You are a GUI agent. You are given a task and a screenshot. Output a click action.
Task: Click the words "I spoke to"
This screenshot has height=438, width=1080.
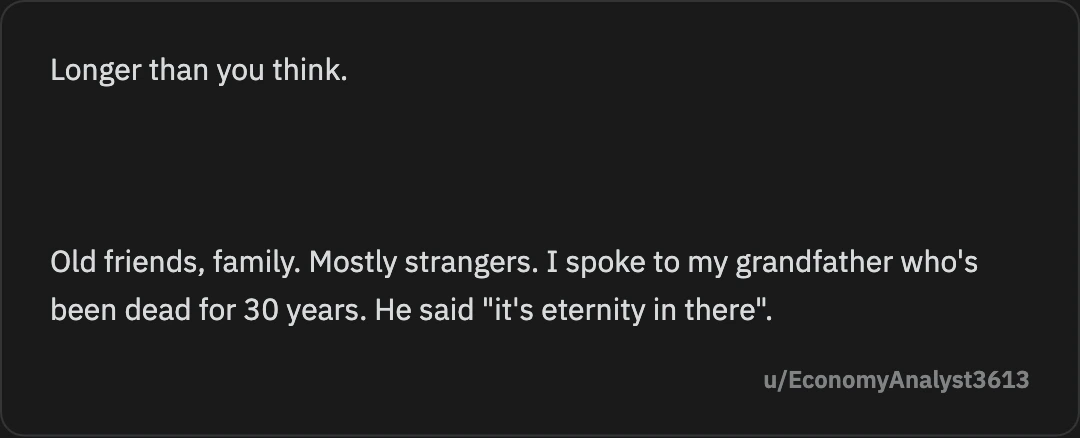coord(613,262)
